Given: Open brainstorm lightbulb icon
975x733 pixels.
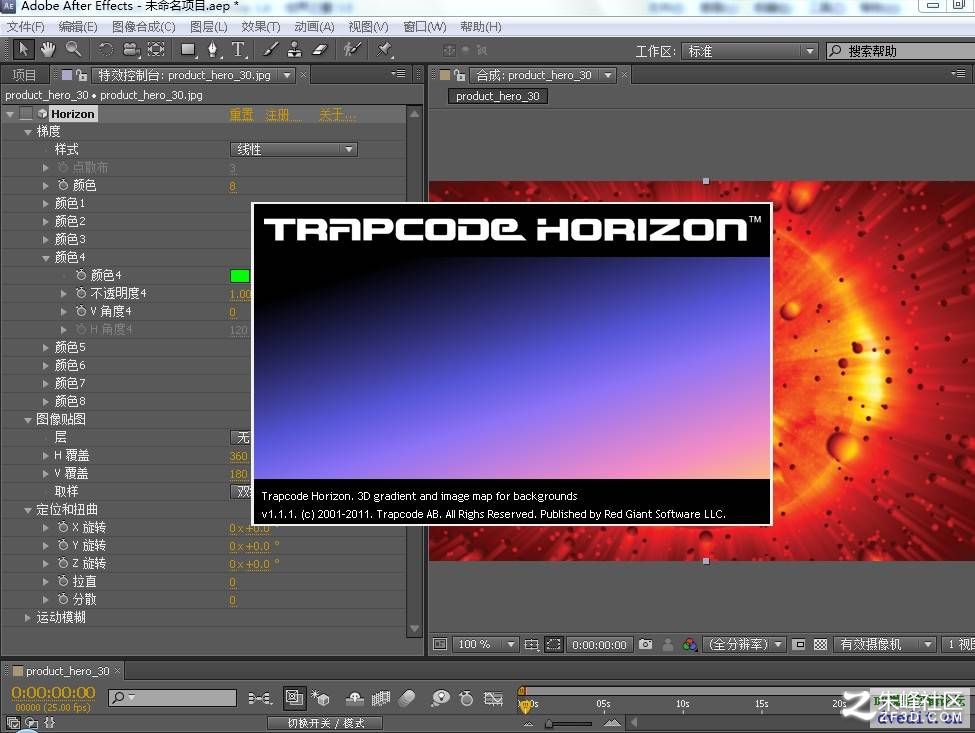Looking at the screenshot, I should pos(440,698).
